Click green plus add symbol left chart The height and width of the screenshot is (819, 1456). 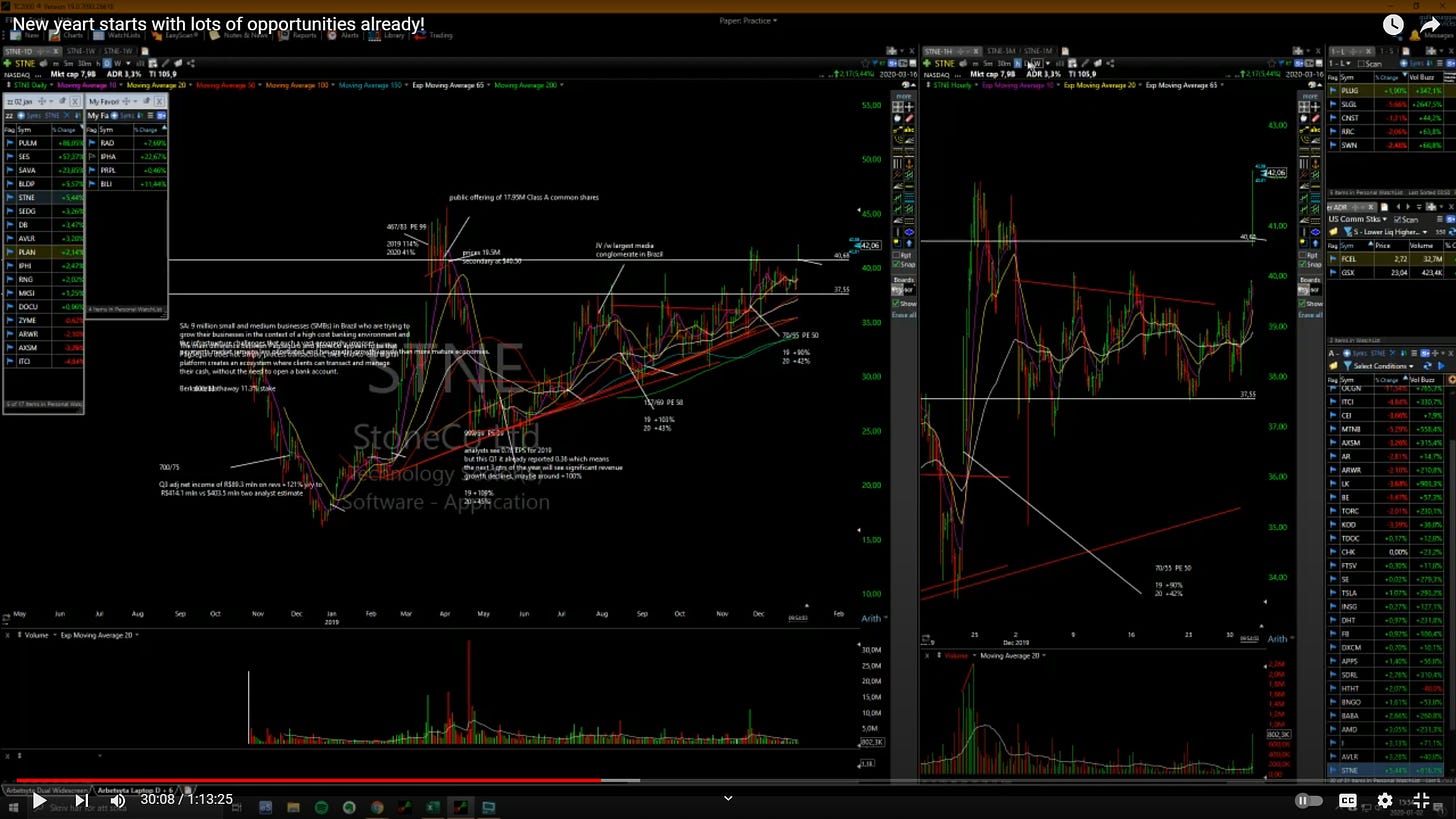7,63
